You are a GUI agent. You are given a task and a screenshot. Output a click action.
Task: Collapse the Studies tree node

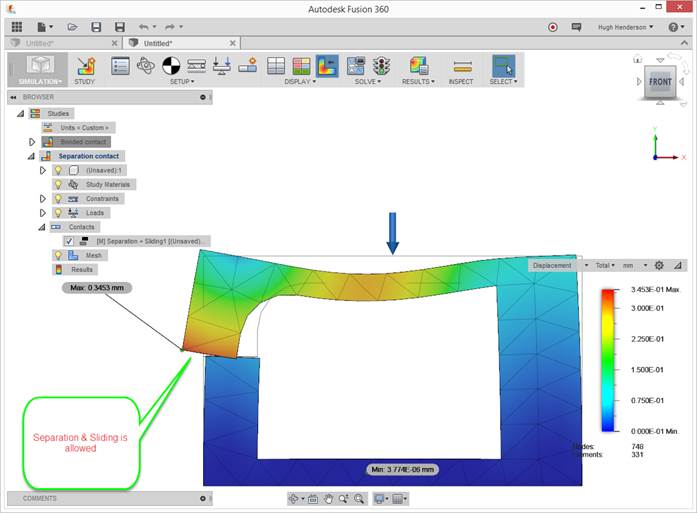click(20, 114)
